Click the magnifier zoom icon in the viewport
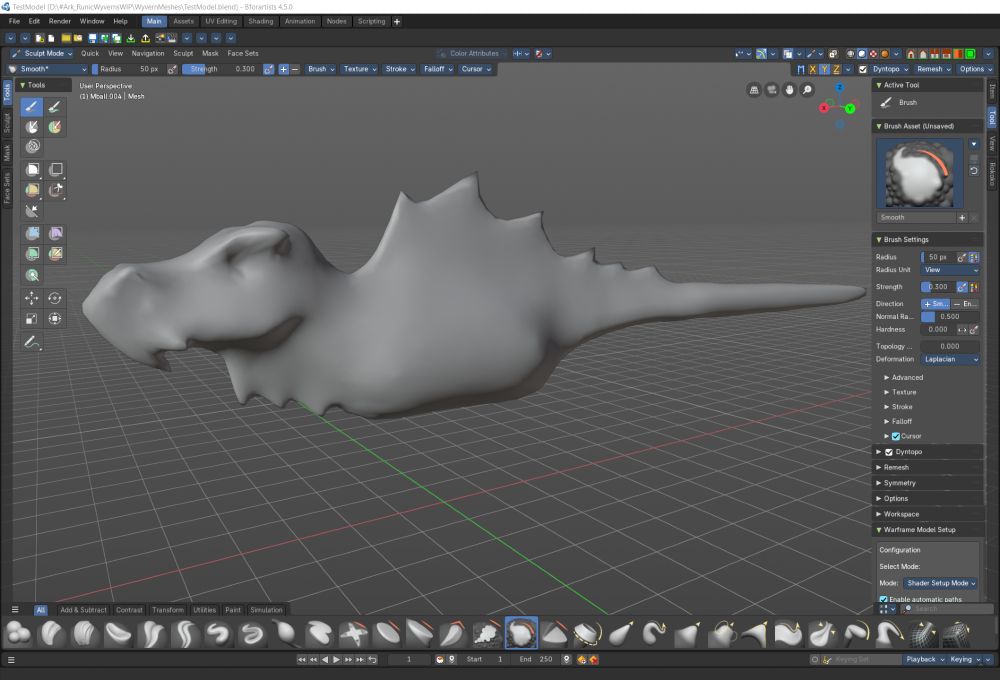Screen dimensions: 1000x680 807,89
